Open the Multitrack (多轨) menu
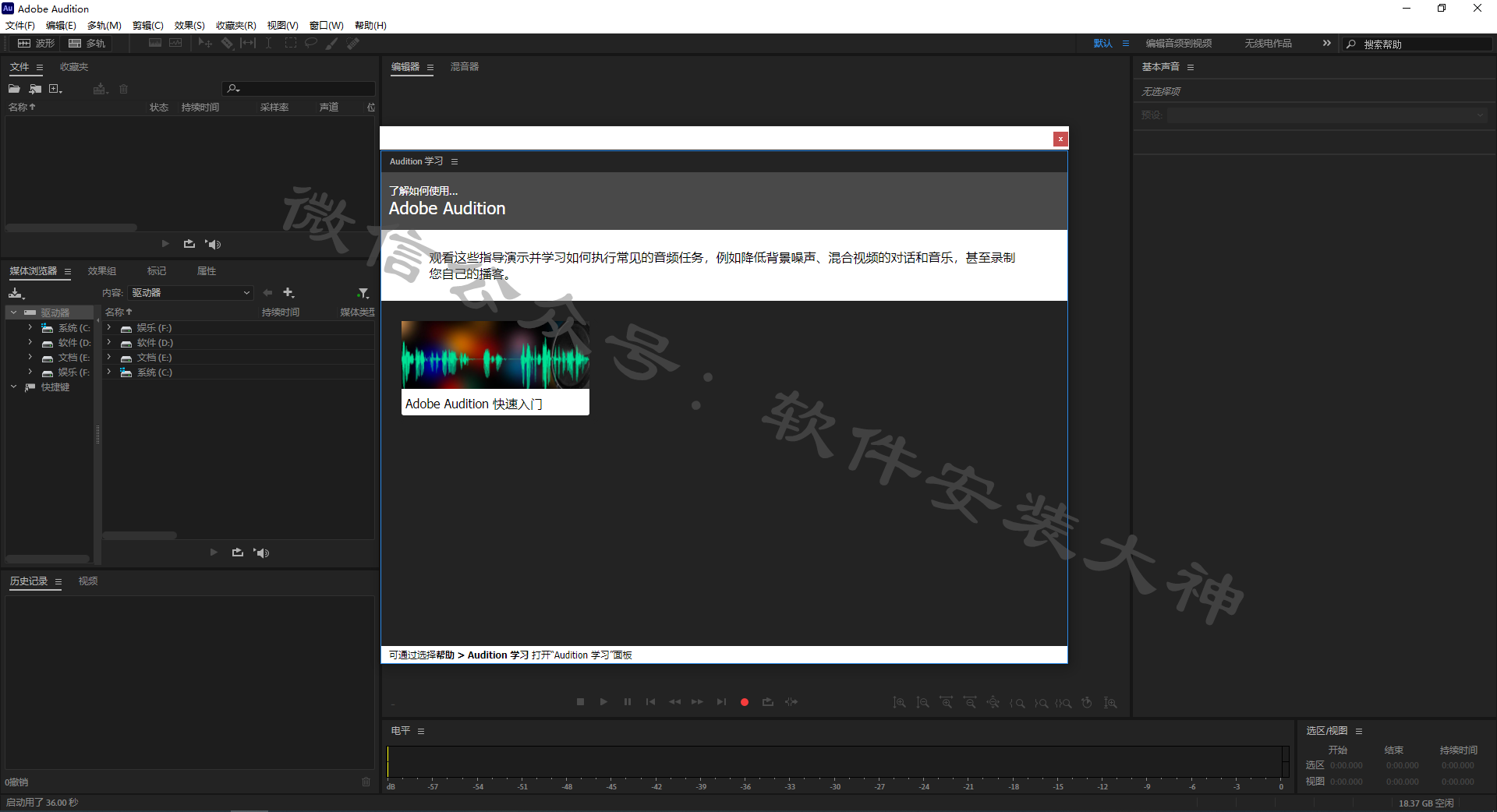The height and width of the screenshot is (812, 1497). point(104,26)
